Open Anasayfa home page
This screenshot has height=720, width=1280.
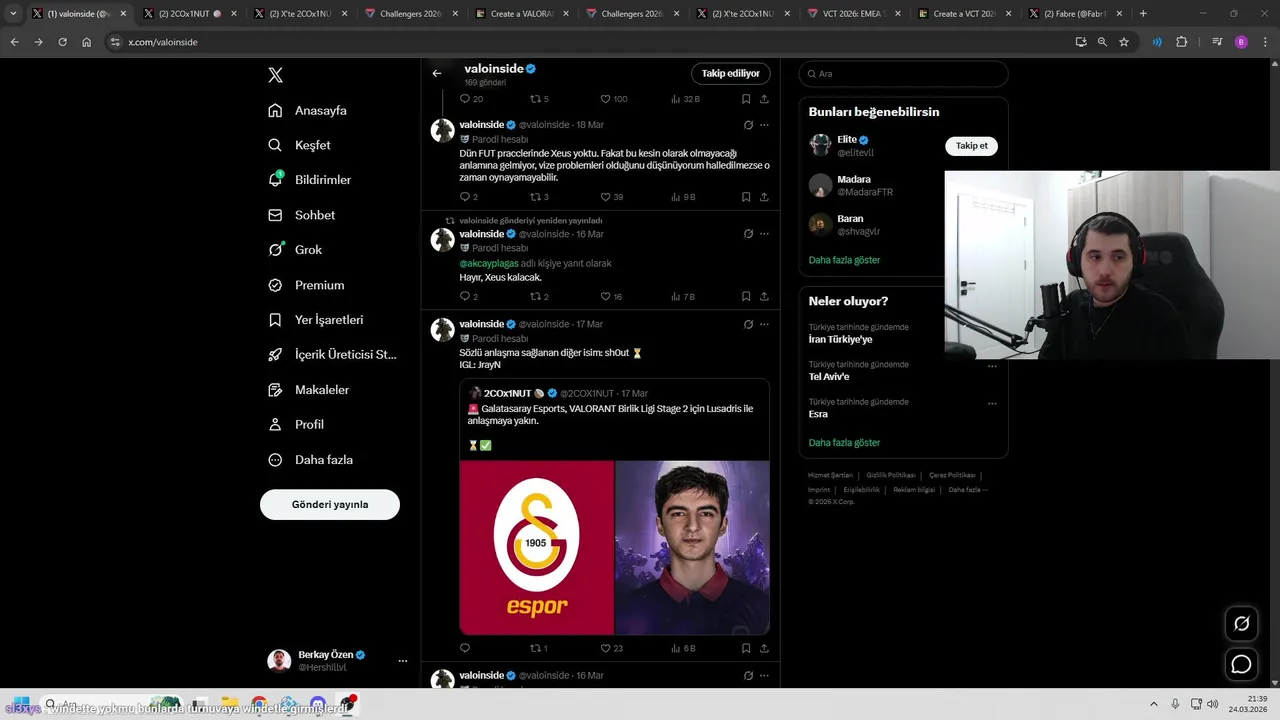[x=308, y=110]
